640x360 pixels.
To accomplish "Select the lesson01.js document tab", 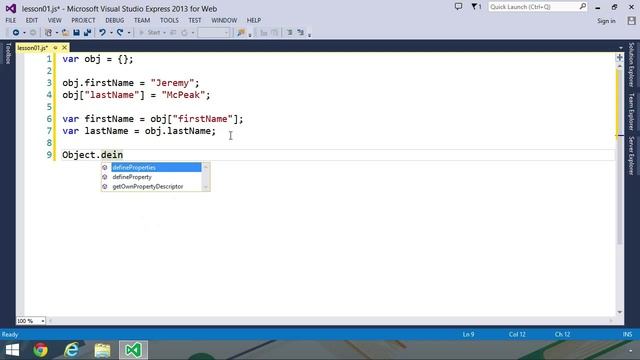I will (x=33, y=48).
